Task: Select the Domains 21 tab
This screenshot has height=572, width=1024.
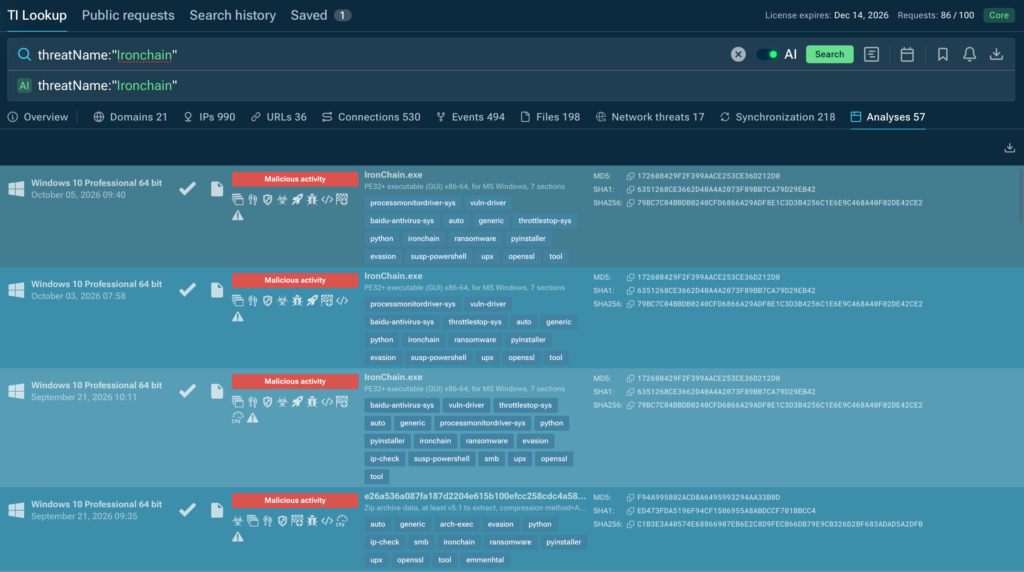Action: [131, 117]
